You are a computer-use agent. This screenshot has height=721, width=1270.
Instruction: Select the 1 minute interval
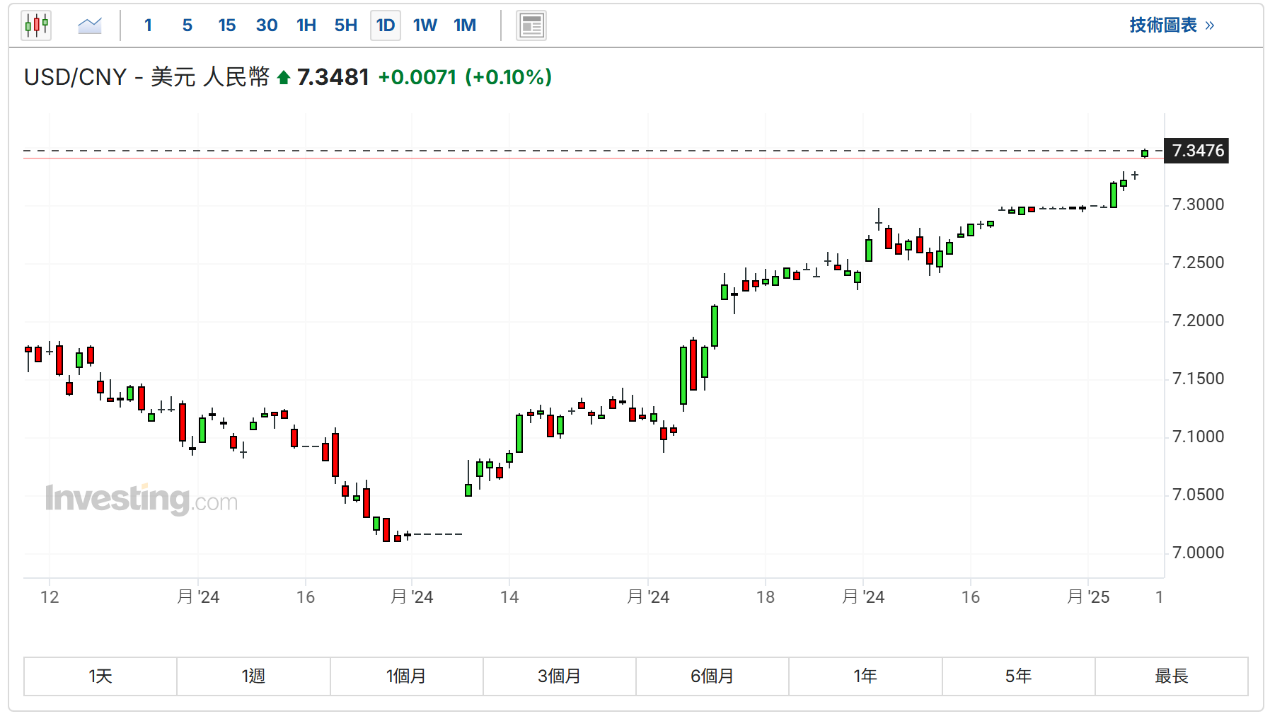coord(148,25)
